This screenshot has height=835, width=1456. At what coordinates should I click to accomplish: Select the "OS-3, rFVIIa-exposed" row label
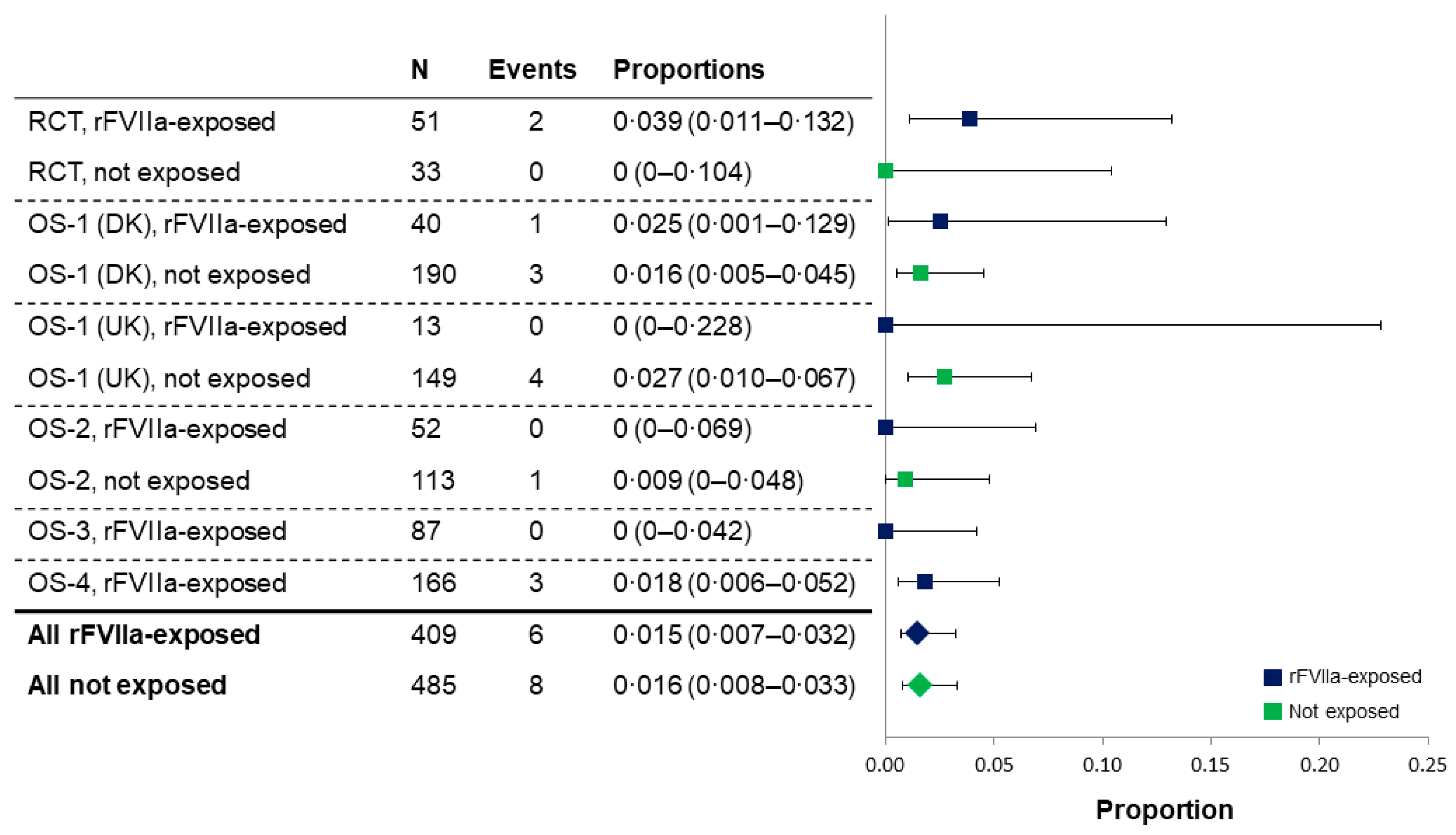(157, 531)
